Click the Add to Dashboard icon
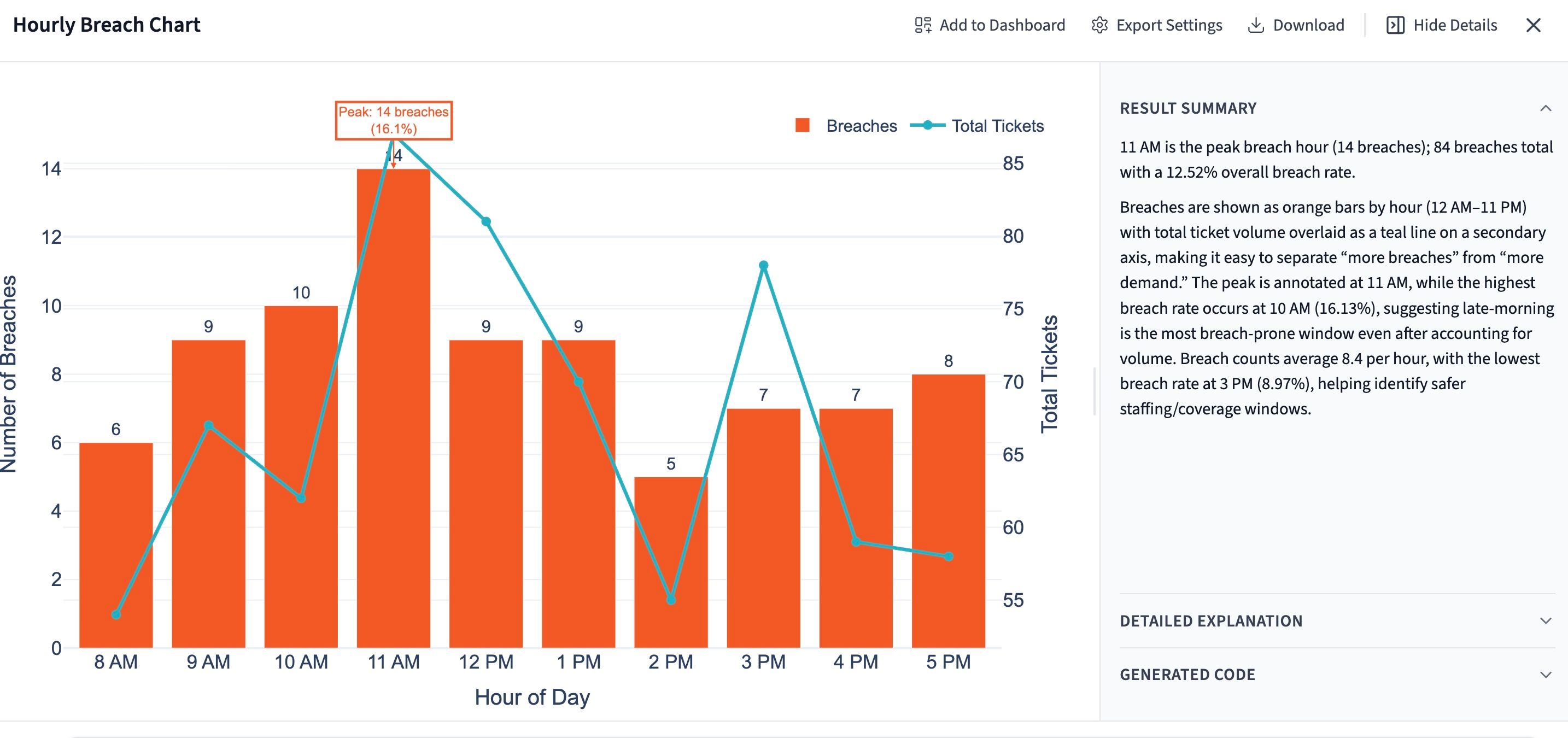 pyautogui.click(x=922, y=25)
